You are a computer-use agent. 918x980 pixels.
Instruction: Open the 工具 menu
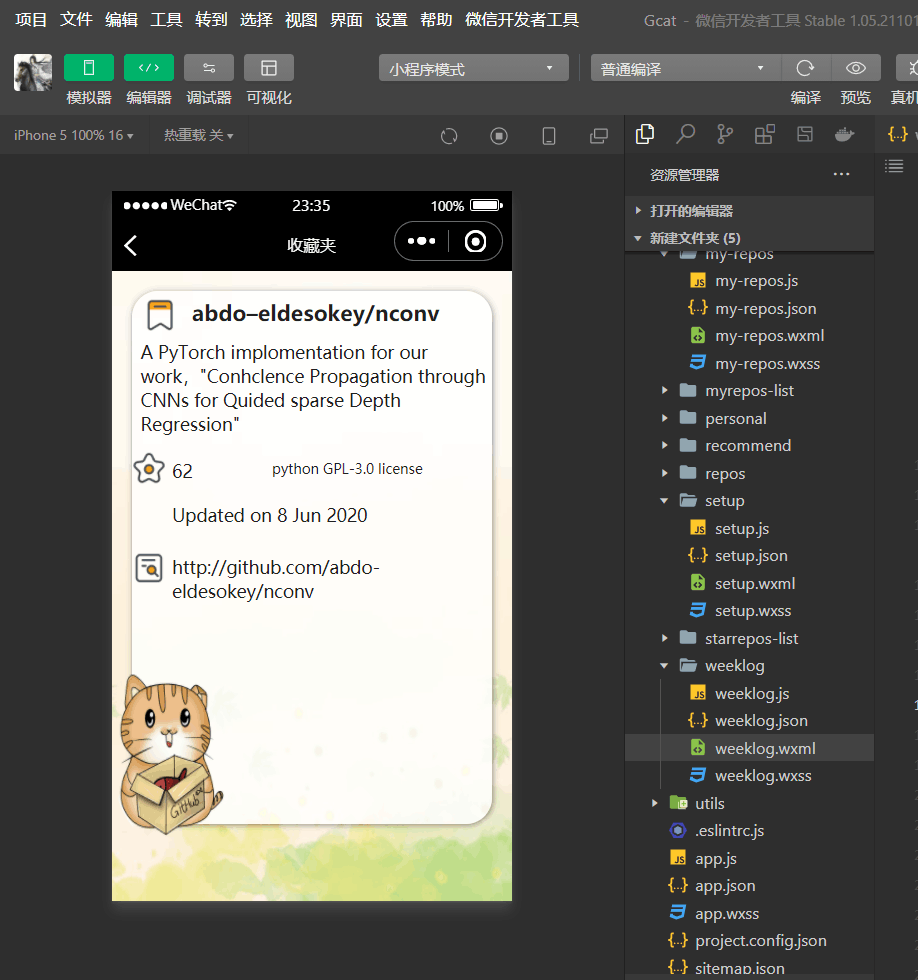click(166, 20)
